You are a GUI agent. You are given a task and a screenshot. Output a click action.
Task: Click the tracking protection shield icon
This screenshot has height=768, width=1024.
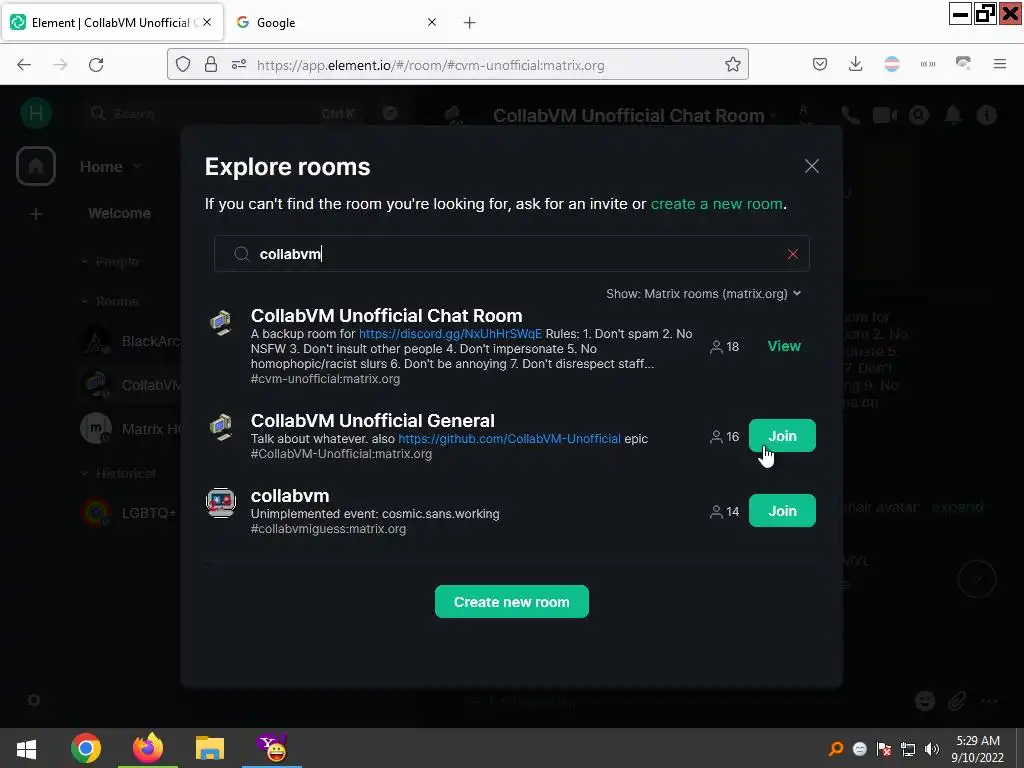pos(183,65)
